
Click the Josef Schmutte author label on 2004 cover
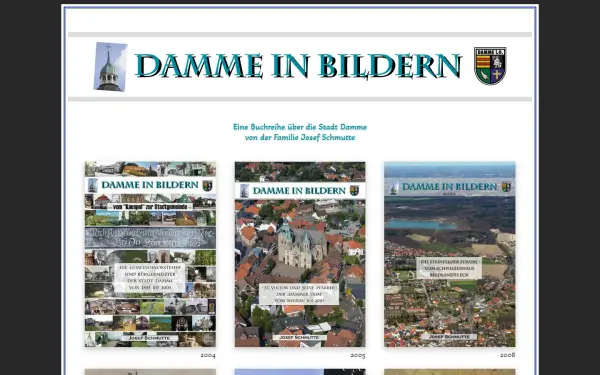click(149, 338)
